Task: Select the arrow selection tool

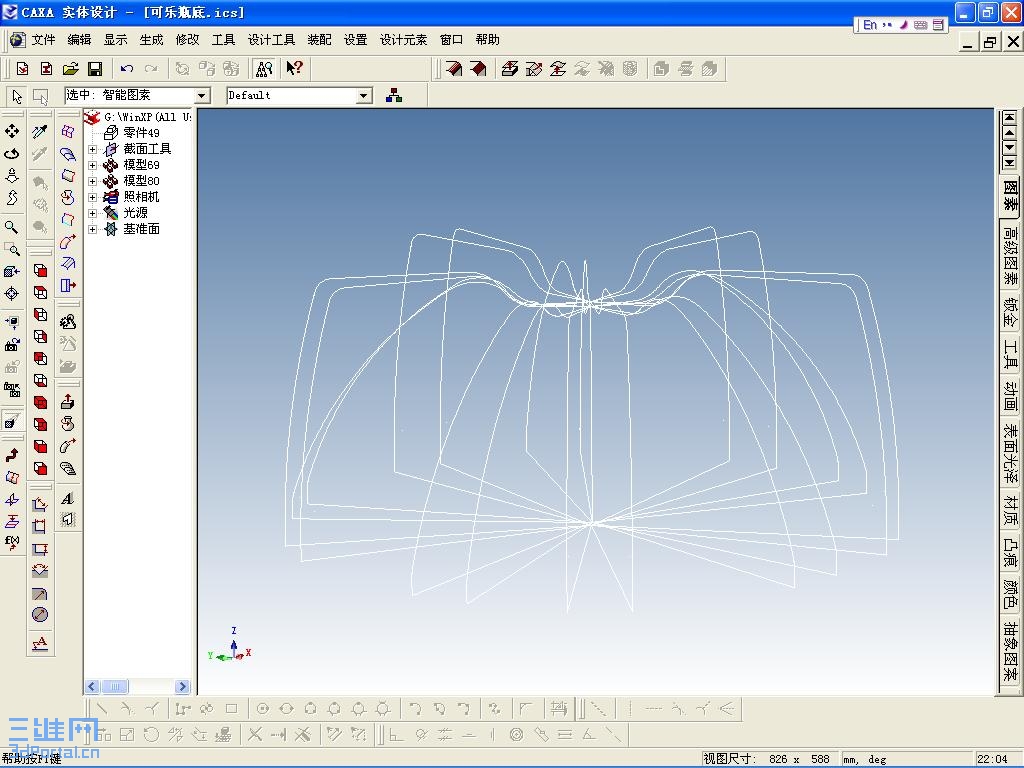Action: tap(17, 96)
